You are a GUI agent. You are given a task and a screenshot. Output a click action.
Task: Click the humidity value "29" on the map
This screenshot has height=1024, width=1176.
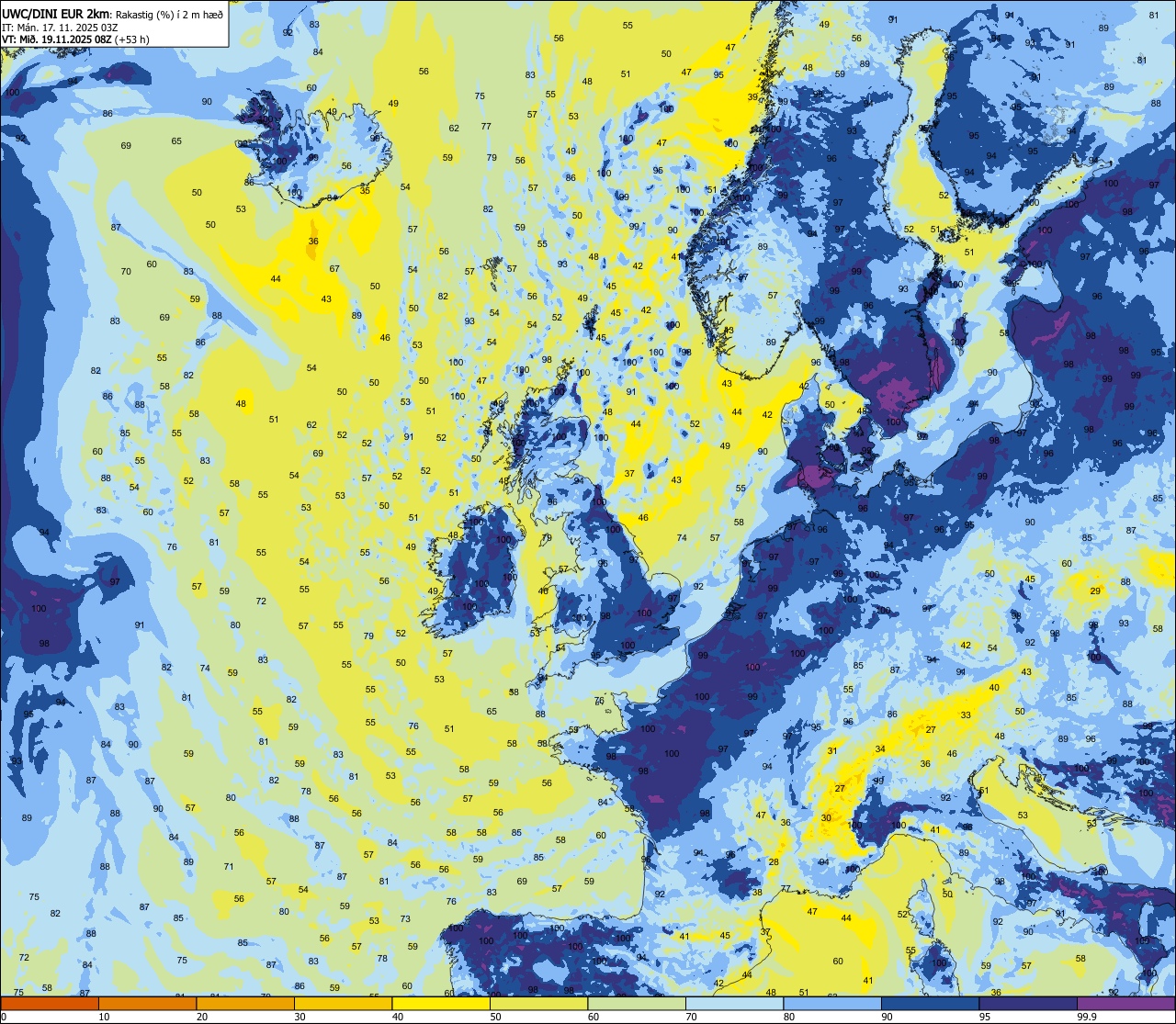(1095, 591)
